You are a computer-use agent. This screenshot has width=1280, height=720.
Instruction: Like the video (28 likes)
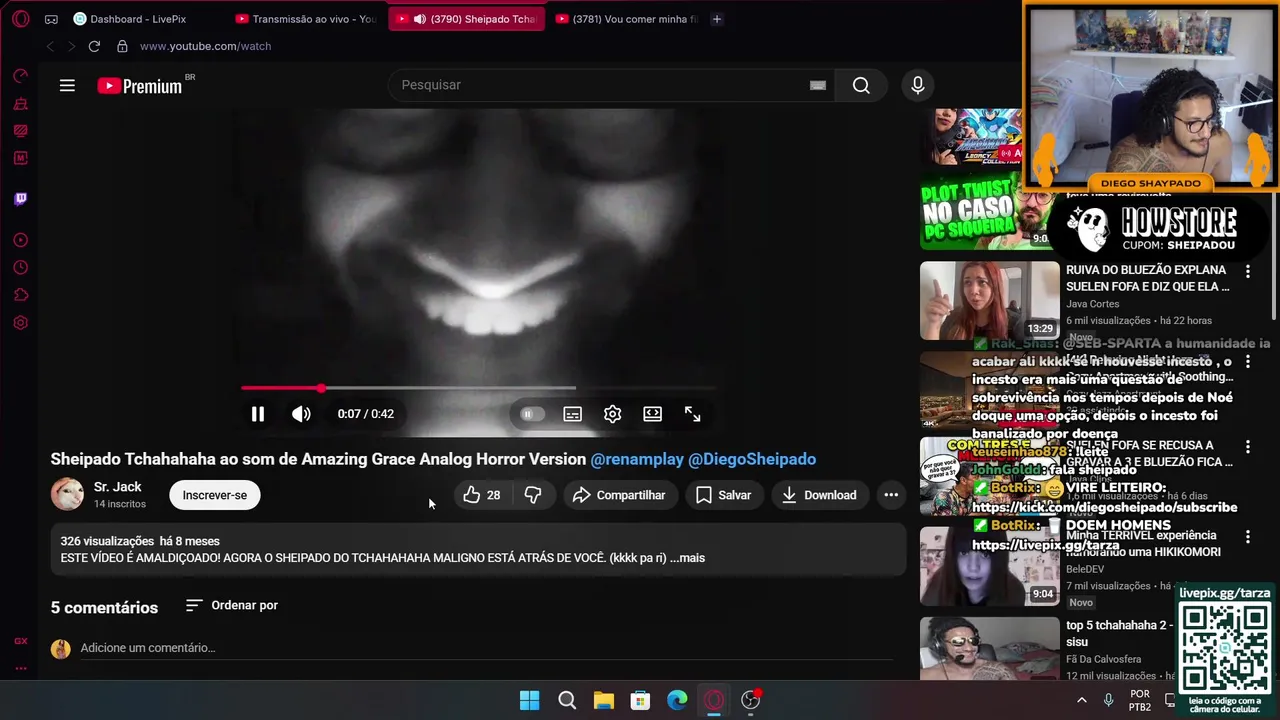coord(482,495)
